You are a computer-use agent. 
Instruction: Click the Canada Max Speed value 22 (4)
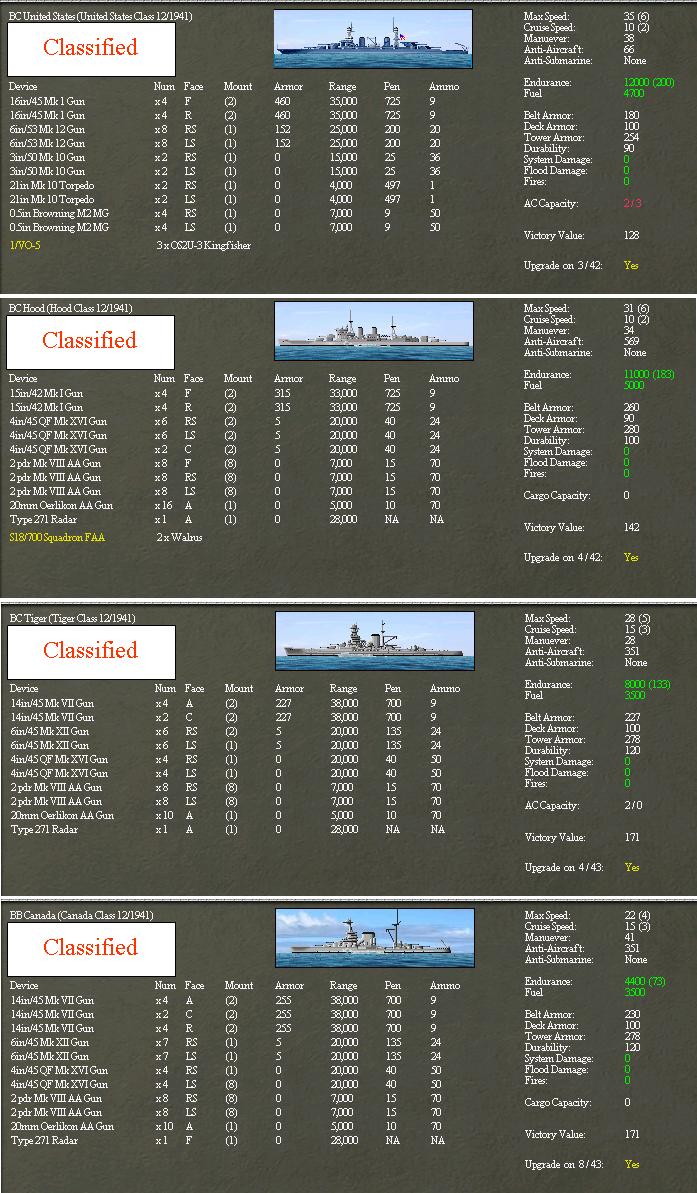pos(636,915)
